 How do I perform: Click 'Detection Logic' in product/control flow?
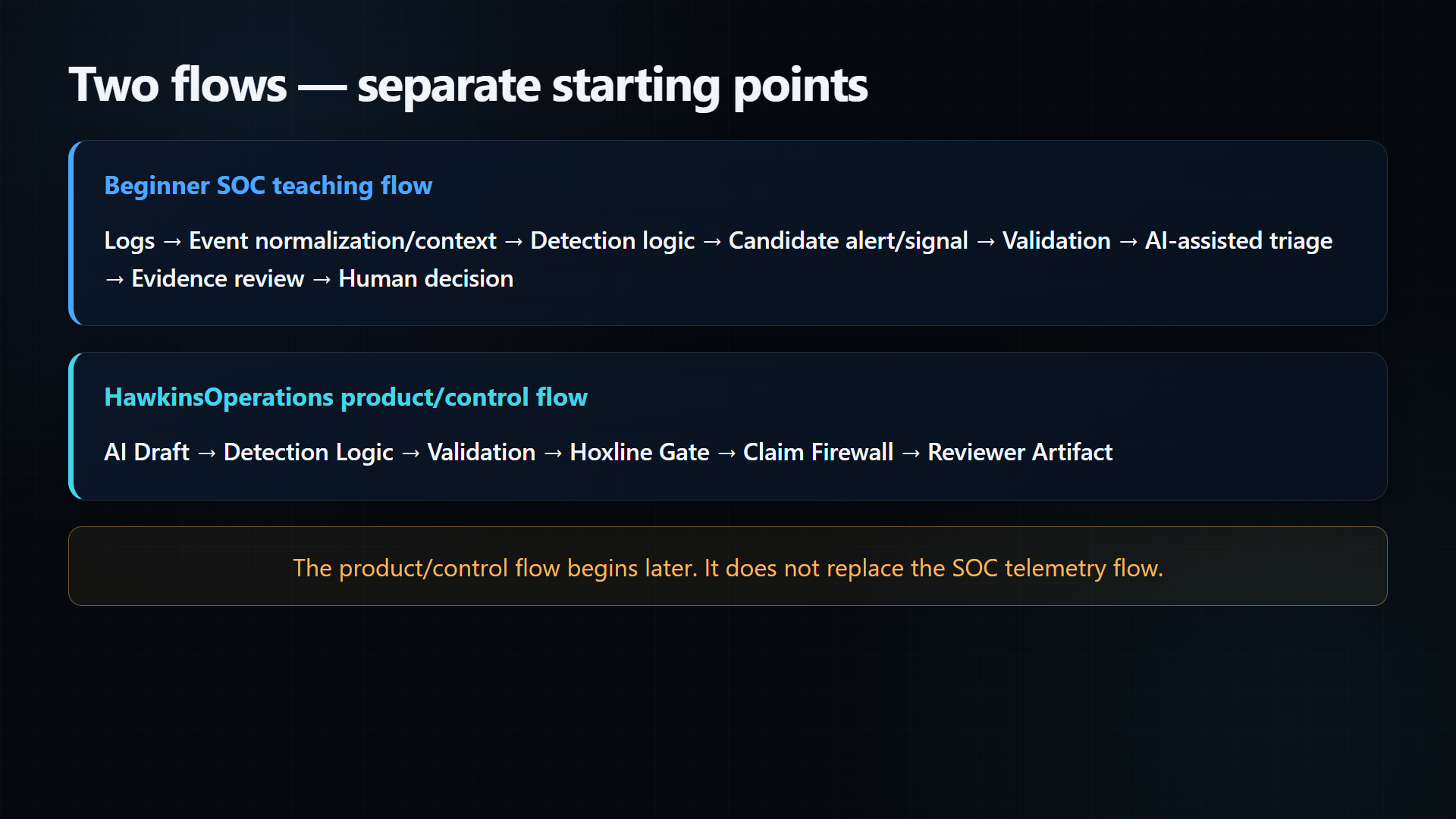click(309, 453)
